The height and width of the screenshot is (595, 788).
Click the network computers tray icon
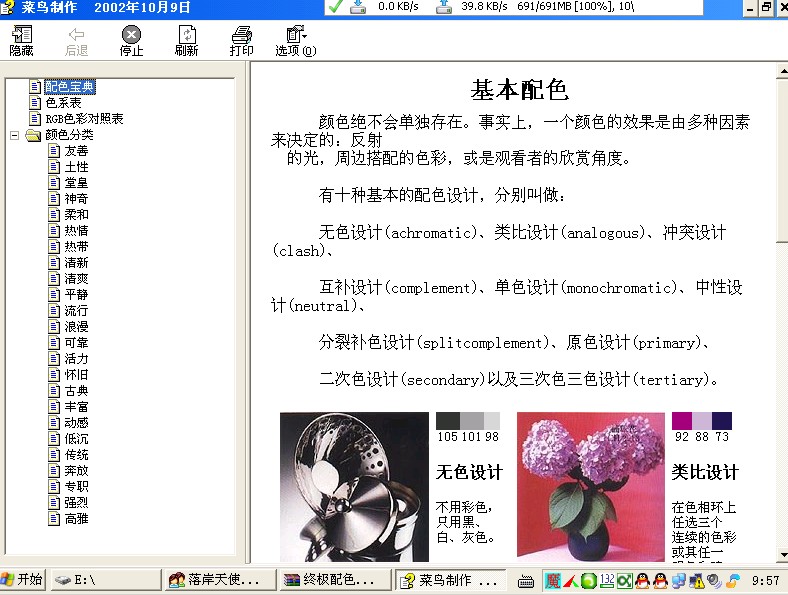pos(678,581)
